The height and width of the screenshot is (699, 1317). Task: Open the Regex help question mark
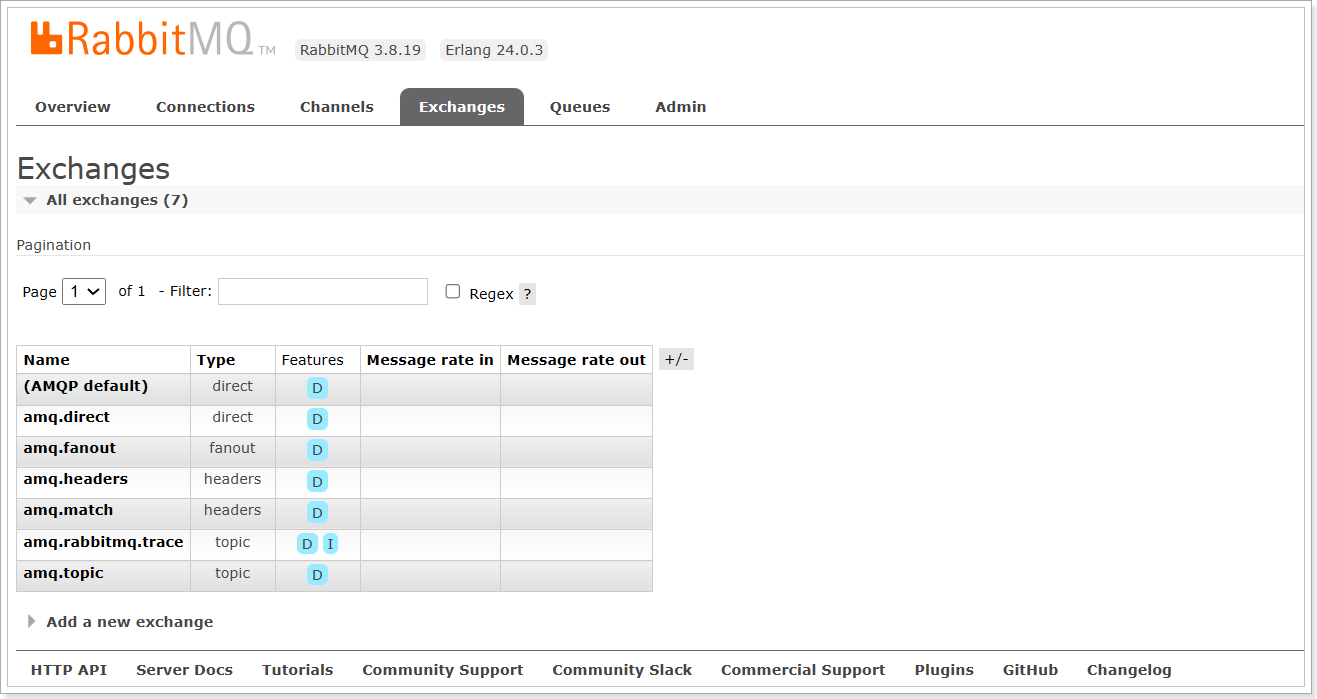click(527, 294)
